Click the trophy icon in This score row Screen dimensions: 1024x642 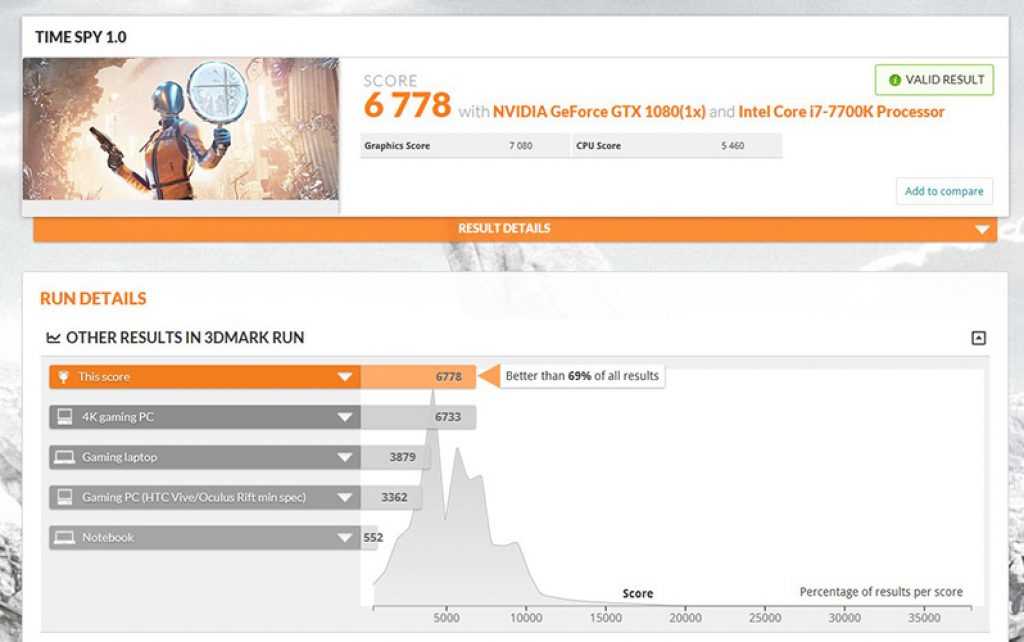[63, 377]
